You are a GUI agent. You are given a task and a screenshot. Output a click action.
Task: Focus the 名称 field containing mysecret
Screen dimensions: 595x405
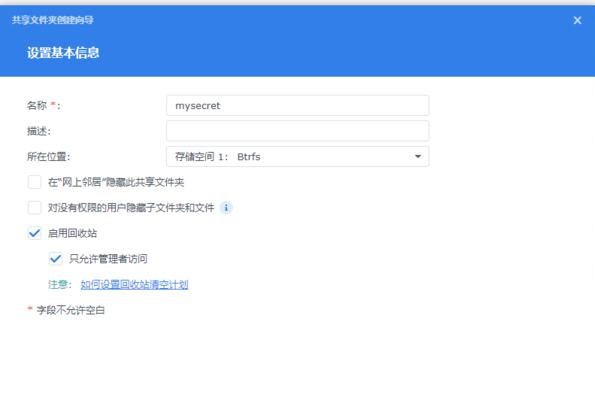298,106
